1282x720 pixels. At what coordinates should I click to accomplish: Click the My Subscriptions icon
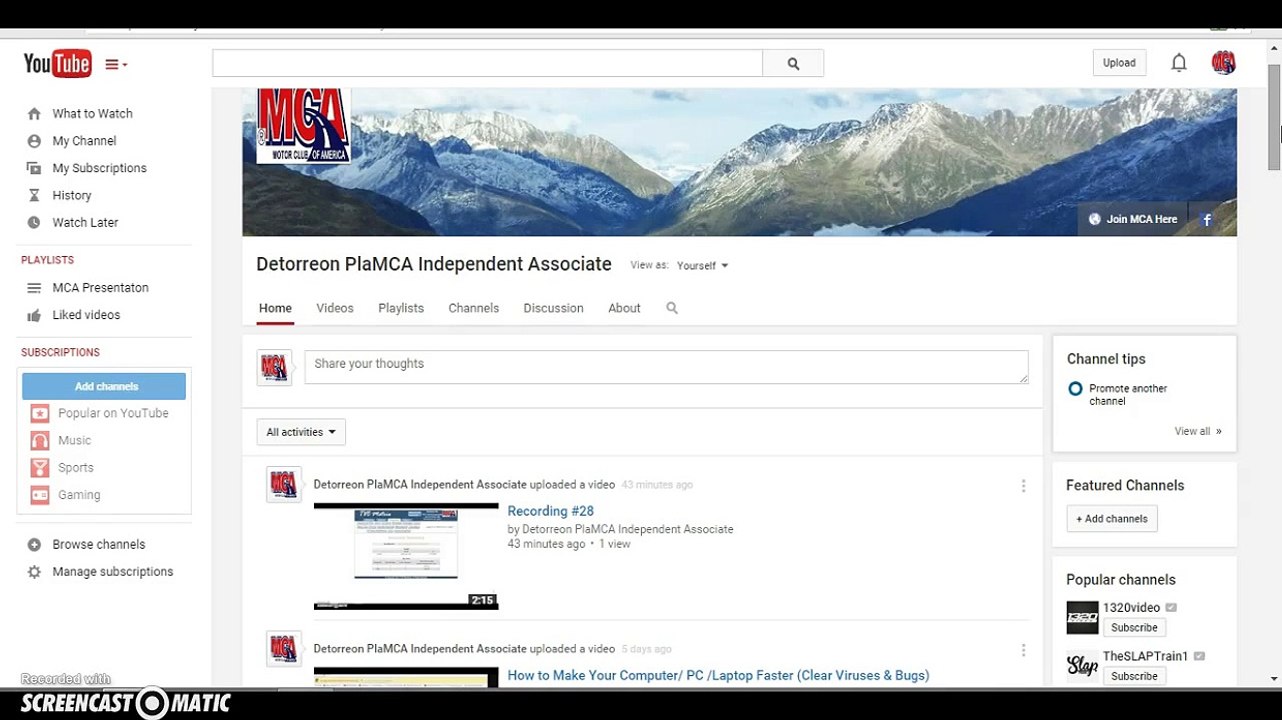pos(34,168)
